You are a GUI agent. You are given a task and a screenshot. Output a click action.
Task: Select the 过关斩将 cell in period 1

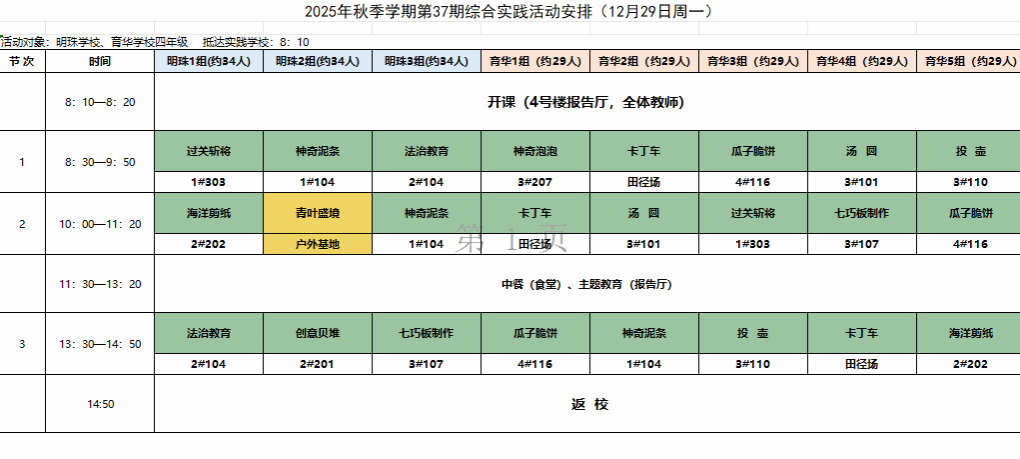pos(209,151)
